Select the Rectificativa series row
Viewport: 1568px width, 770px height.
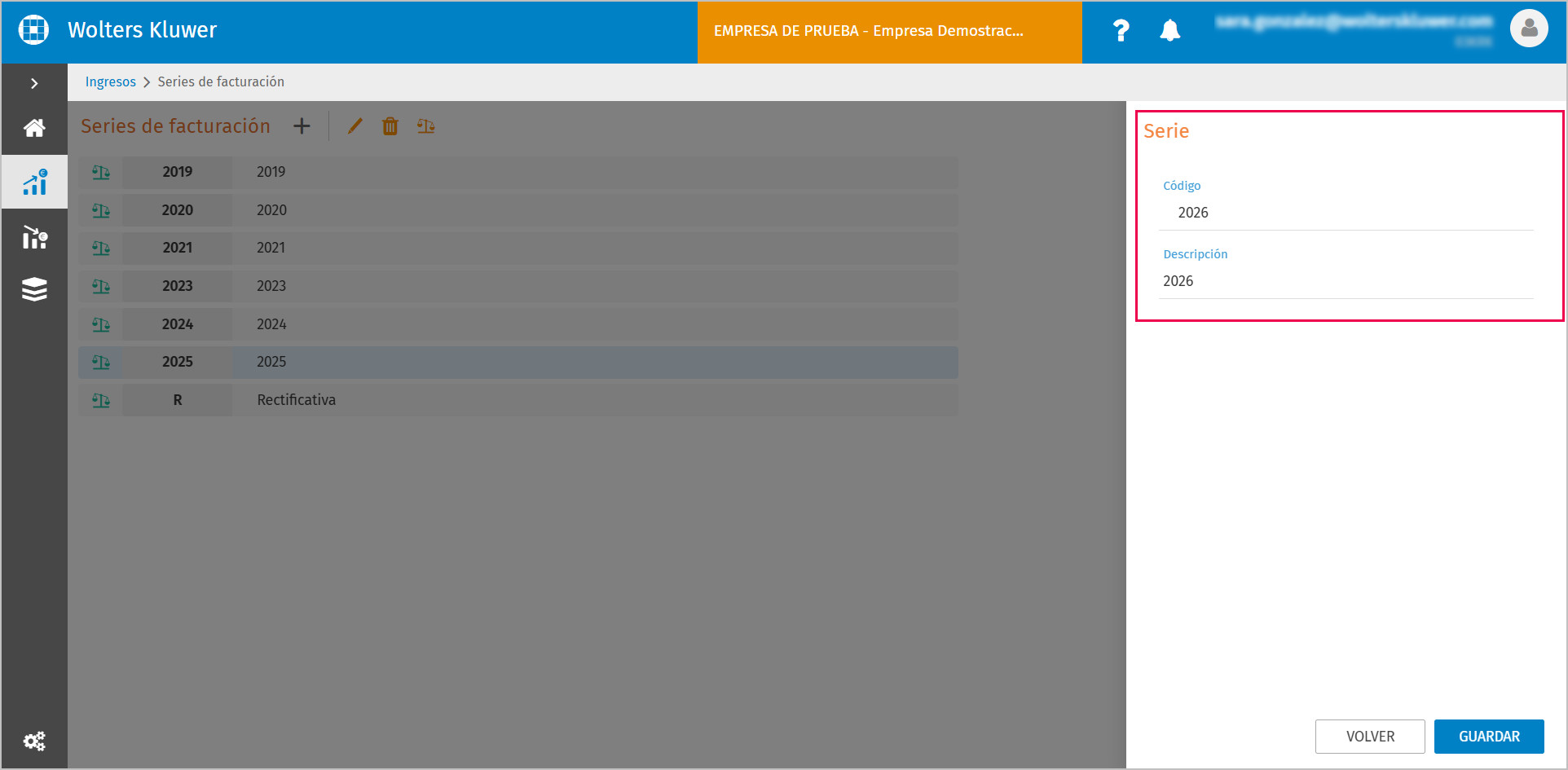click(x=518, y=400)
